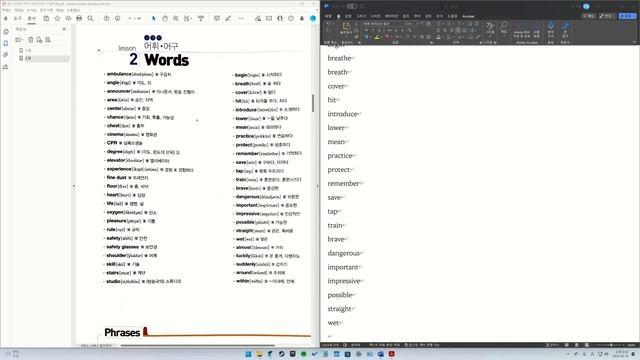Click the 편집 editing mode button in Word
This screenshot has height=360, width=640.
[607, 16]
